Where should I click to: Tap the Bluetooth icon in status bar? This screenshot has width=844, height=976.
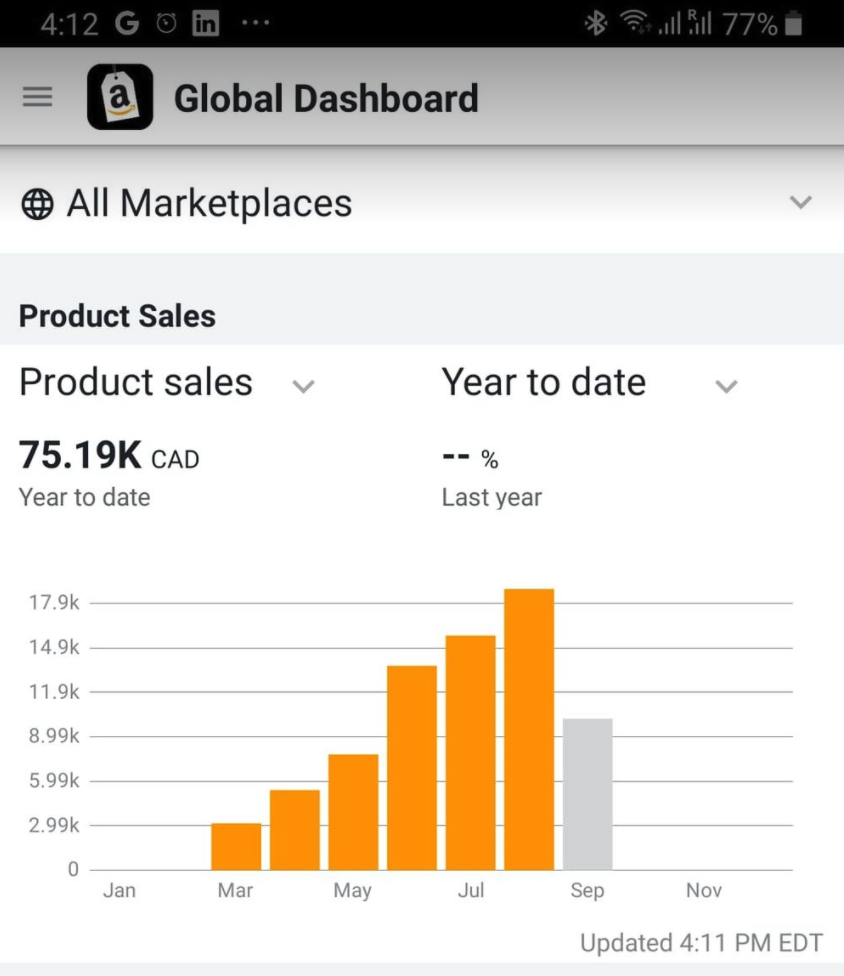[x=596, y=24]
